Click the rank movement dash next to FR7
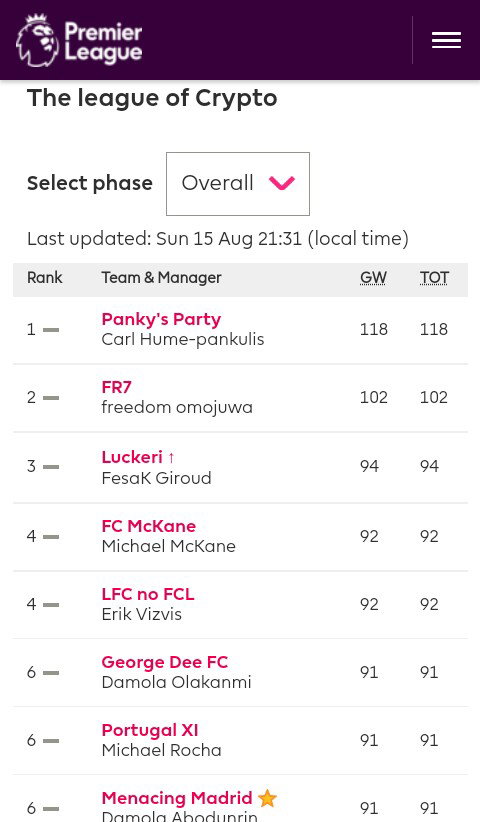This screenshot has height=822, width=480. pyautogui.click(x=51, y=398)
